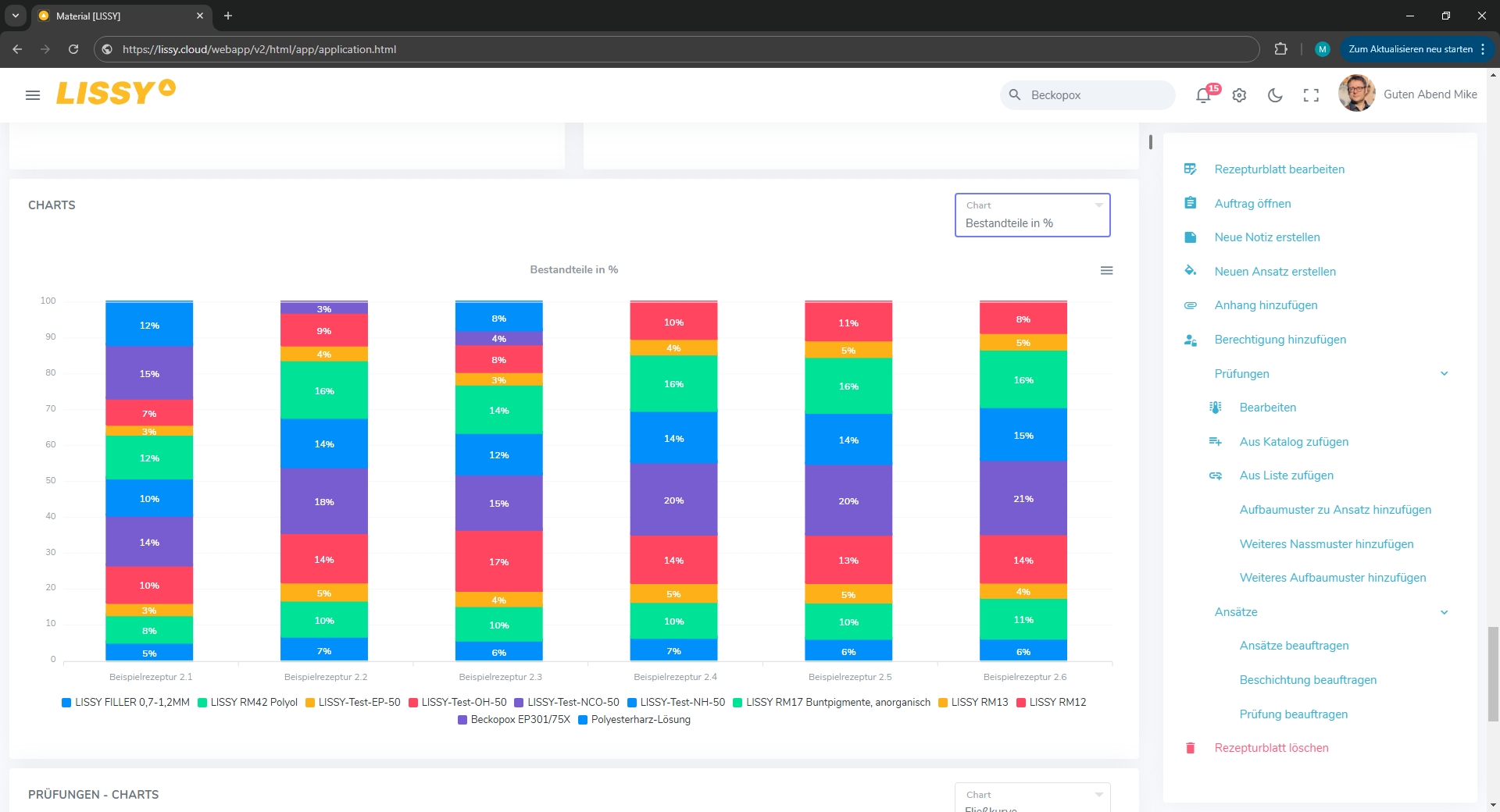This screenshot has width=1500, height=812.
Task: Choose Aus Liste zufügen
Action: (x=1286, y=475)
